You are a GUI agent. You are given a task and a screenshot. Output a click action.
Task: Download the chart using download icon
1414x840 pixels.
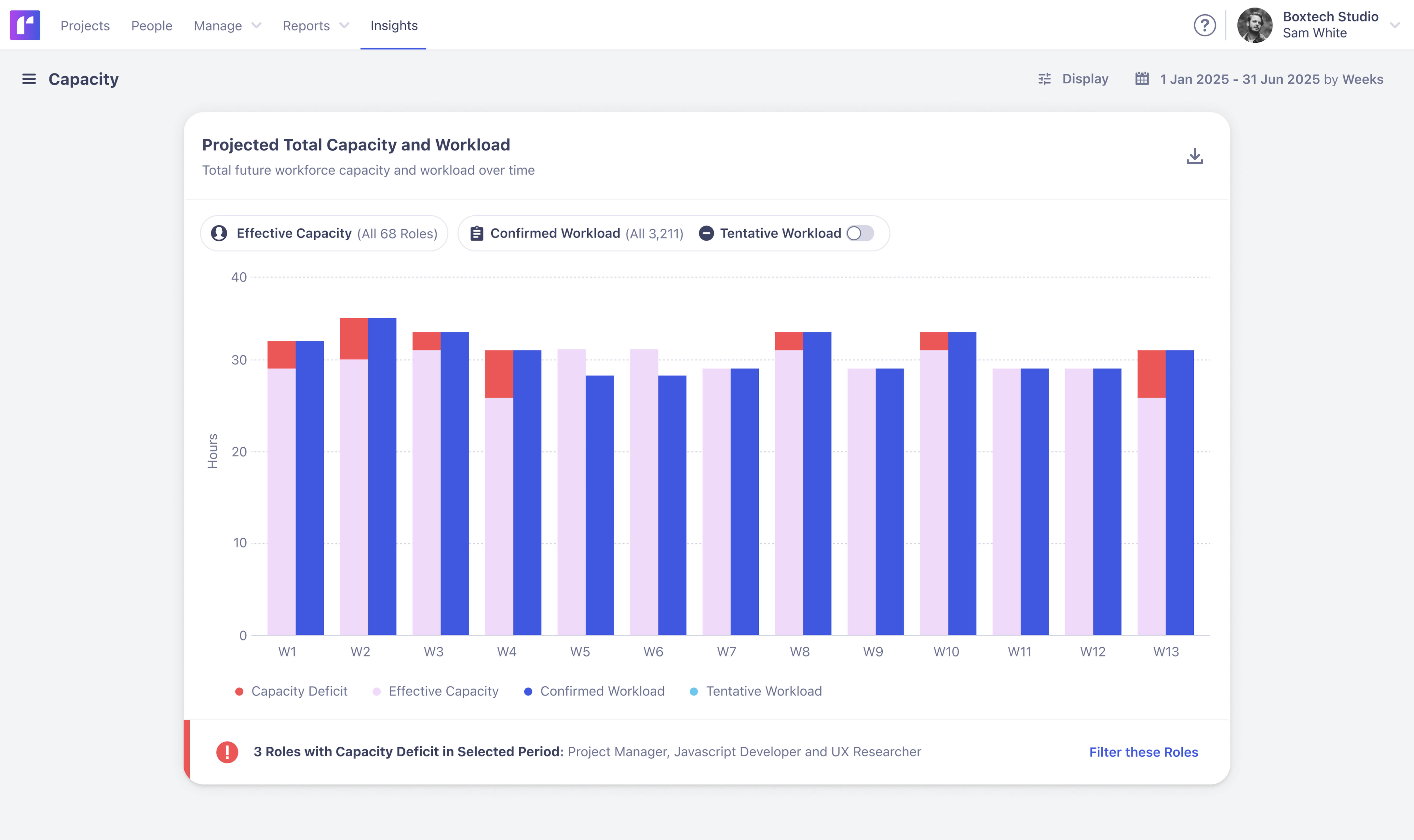point(1194,156)
